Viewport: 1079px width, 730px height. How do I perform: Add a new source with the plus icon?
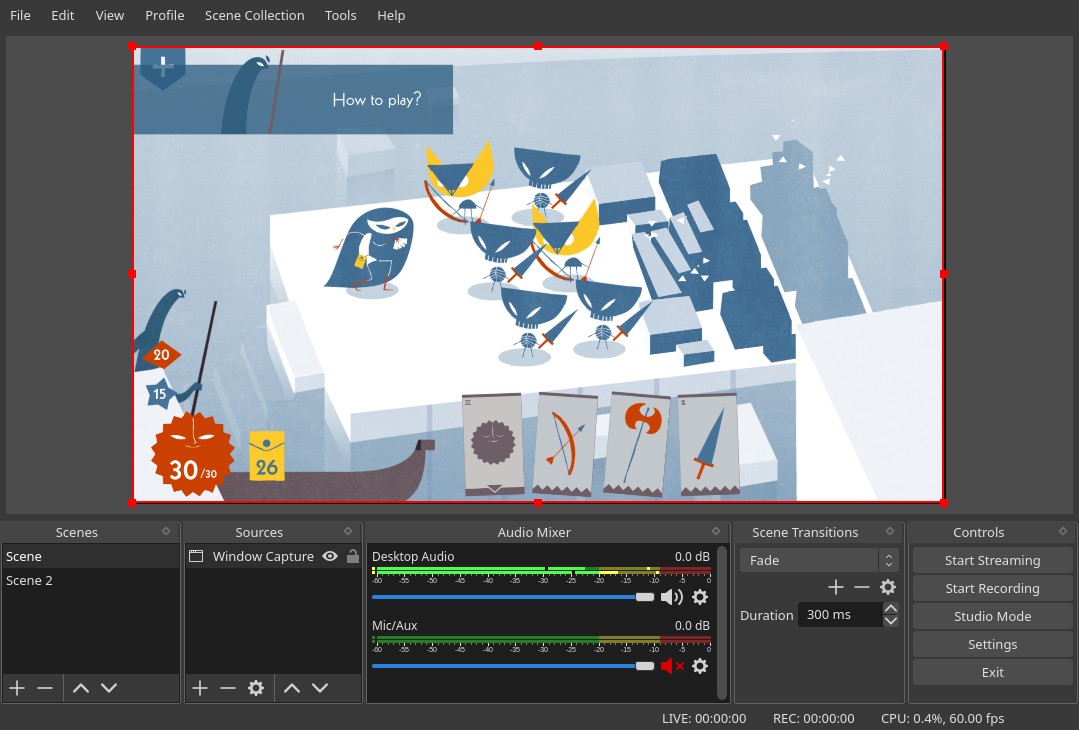pyautogui.click(x=200, y=687)
